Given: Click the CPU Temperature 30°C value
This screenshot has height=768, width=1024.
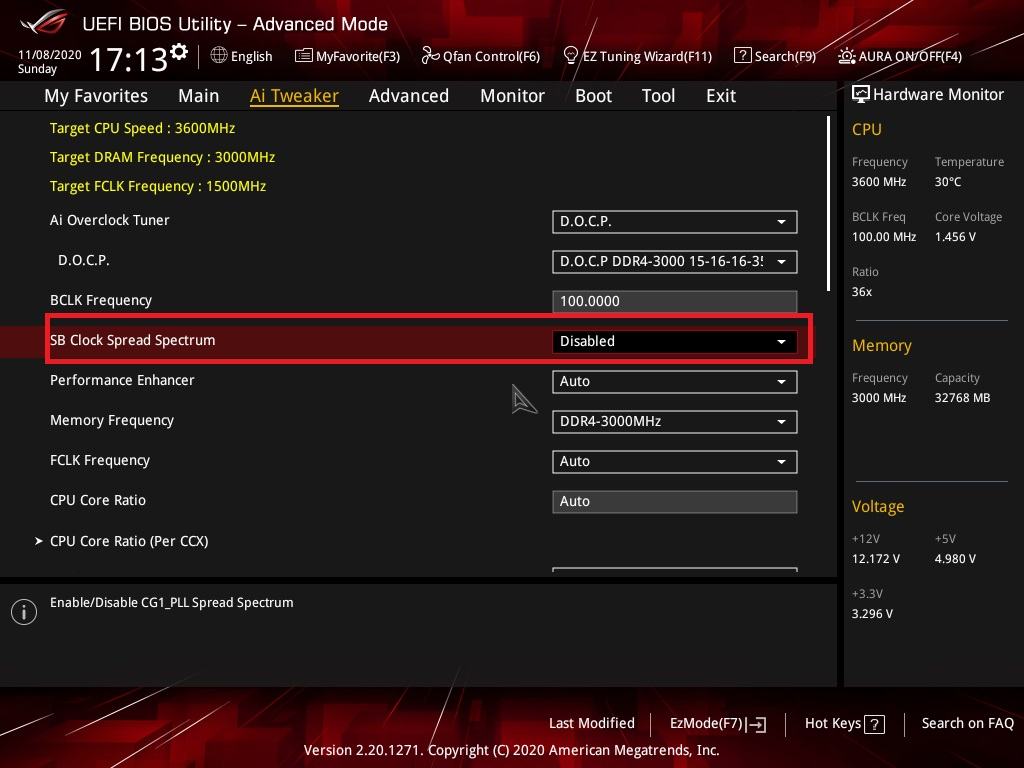Looking at the screenshot, I should point(948,182).
